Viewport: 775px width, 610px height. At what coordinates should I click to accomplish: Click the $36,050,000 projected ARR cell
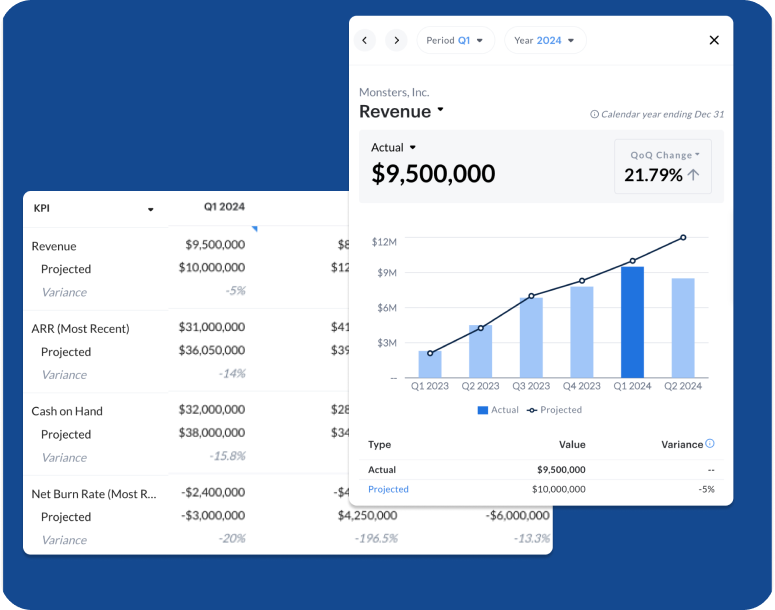point(212,350)
